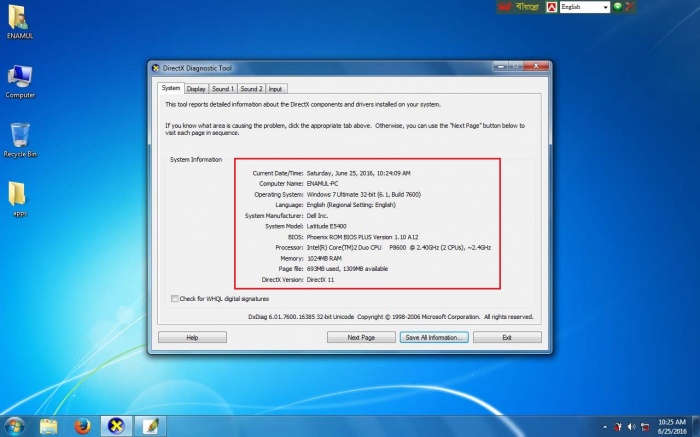Click the 'Dell Inc.' manufacturer value
Screen dimensions: 700x437
317,216
